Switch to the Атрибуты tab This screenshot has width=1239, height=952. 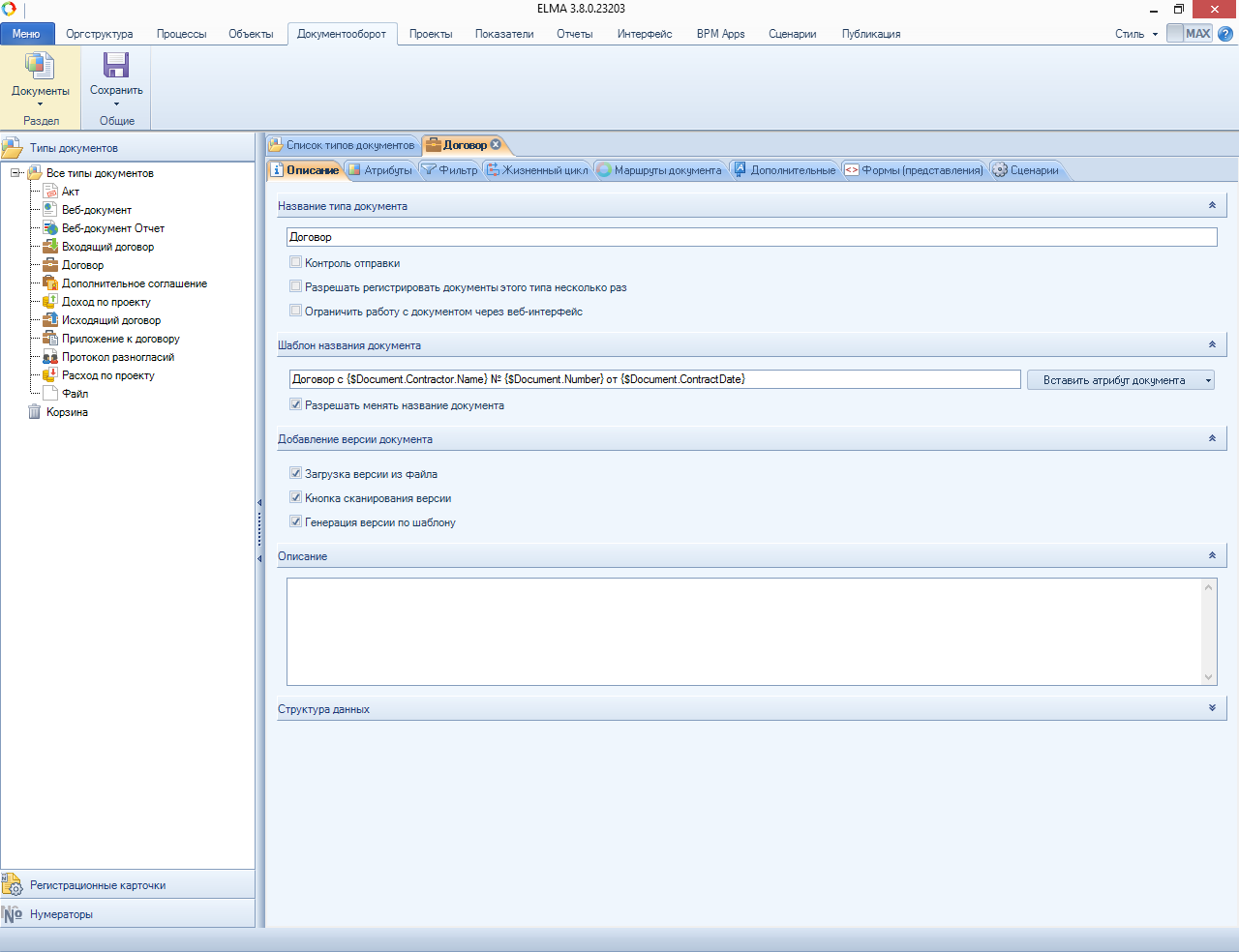pos(380,170)
